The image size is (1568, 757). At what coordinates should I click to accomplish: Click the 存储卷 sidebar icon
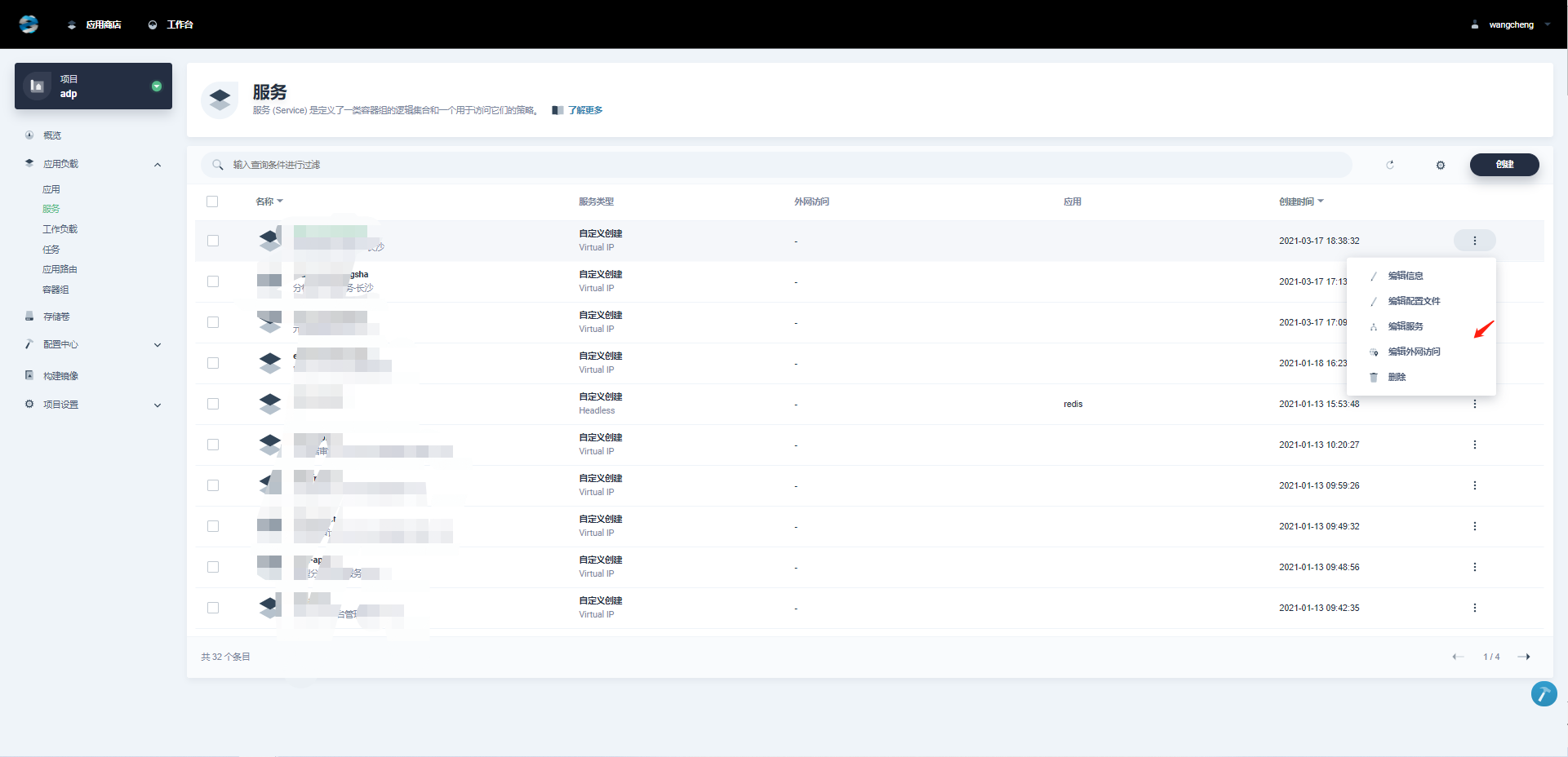tap(29, 316)
